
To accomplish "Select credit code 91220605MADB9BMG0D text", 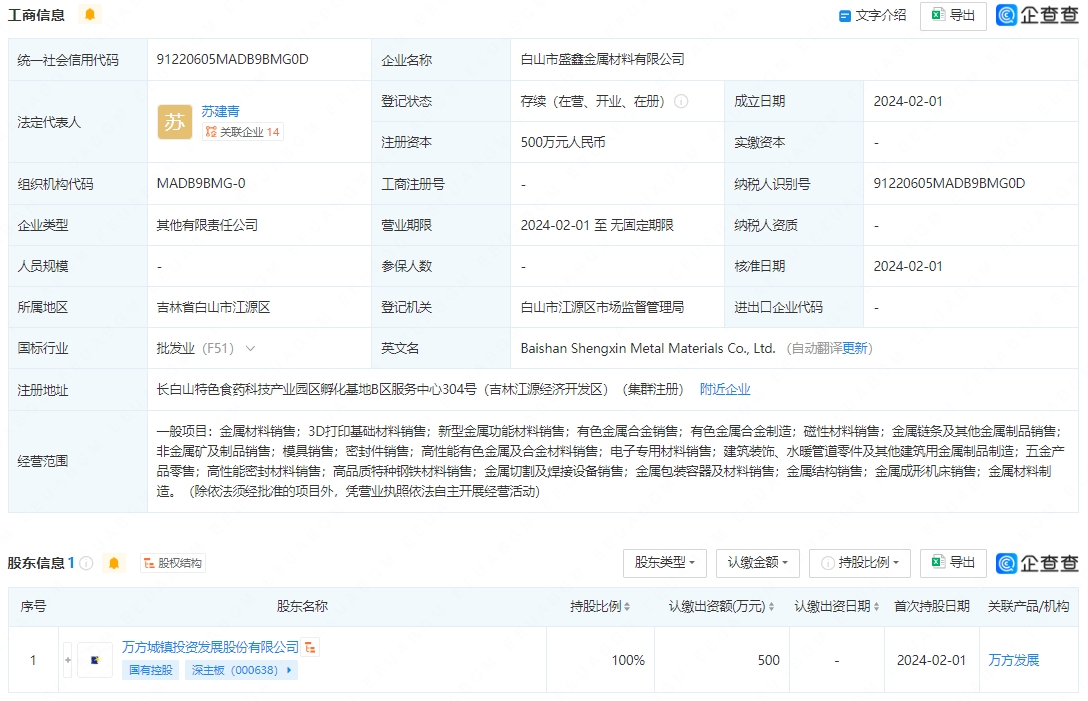I will pyautogui.click(x=232, y=60).
